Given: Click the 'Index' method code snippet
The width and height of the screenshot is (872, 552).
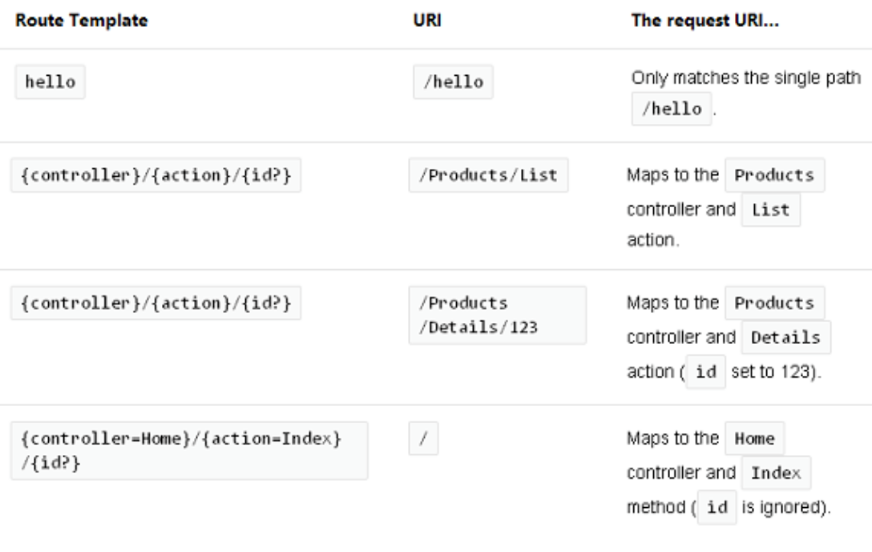Looking at the screenshot, I should [775, 472].
